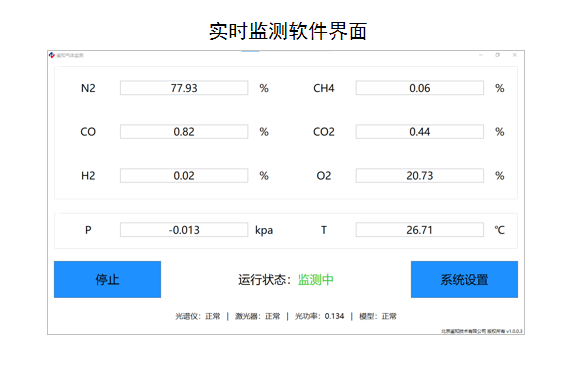Click the O2 value field showing 20.73

(420, 176)
